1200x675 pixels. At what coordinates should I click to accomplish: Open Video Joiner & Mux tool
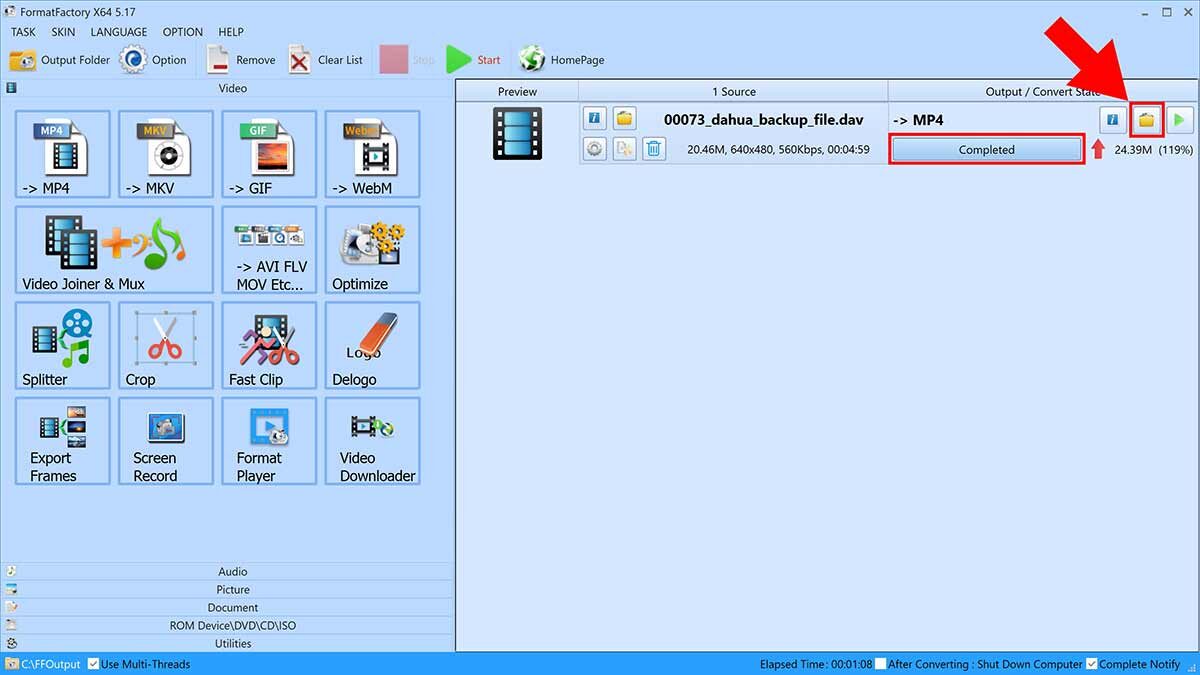(x=114, y=251)
